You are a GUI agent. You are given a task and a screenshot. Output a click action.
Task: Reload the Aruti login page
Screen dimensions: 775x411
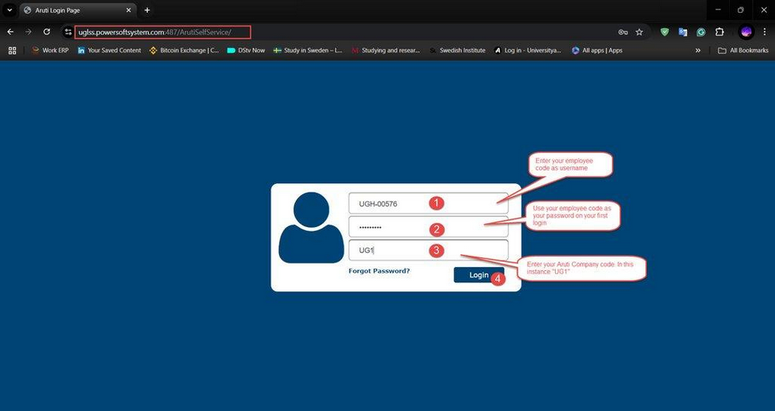point(47,32)
